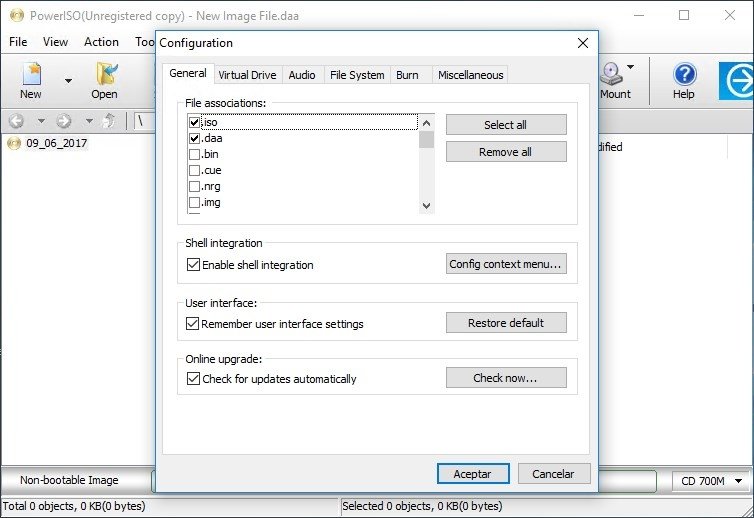Click the Restore default button
754x518 pixels.
tap(506, 323)
